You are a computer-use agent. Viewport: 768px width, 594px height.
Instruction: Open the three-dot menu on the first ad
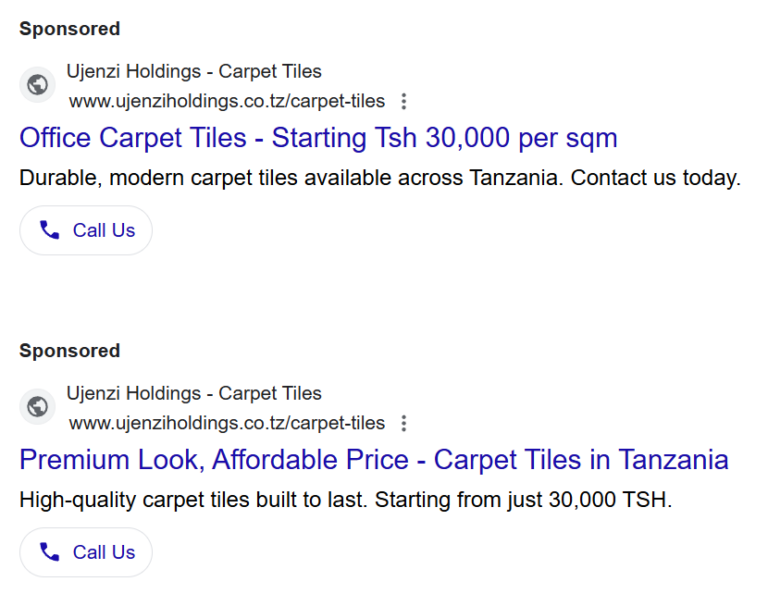403,101
